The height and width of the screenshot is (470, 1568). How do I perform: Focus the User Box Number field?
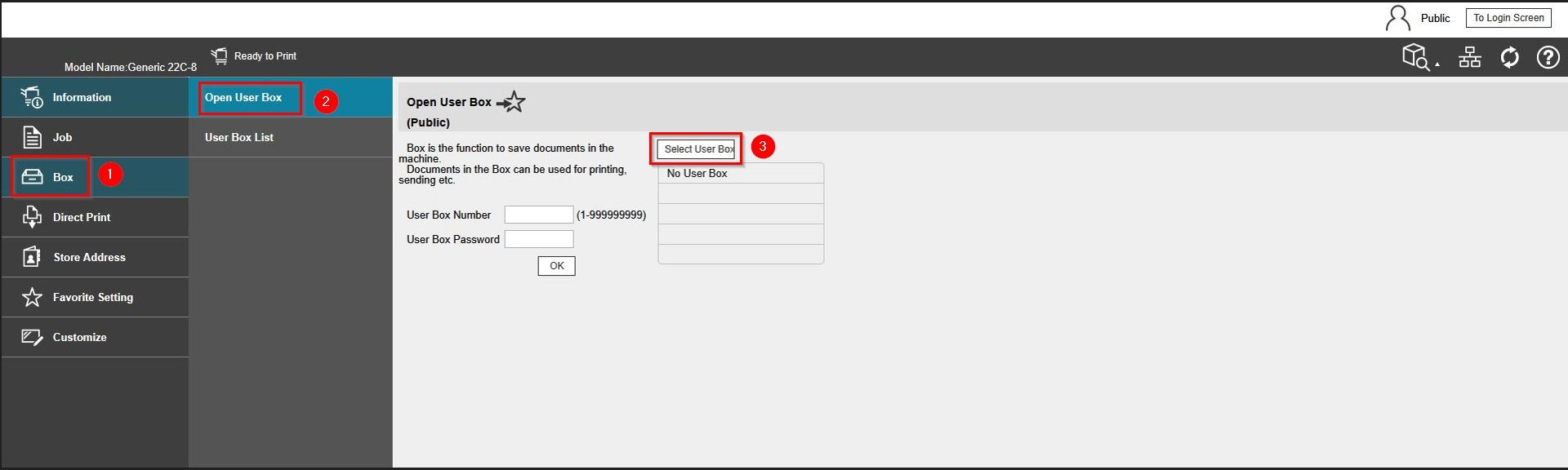538,215
